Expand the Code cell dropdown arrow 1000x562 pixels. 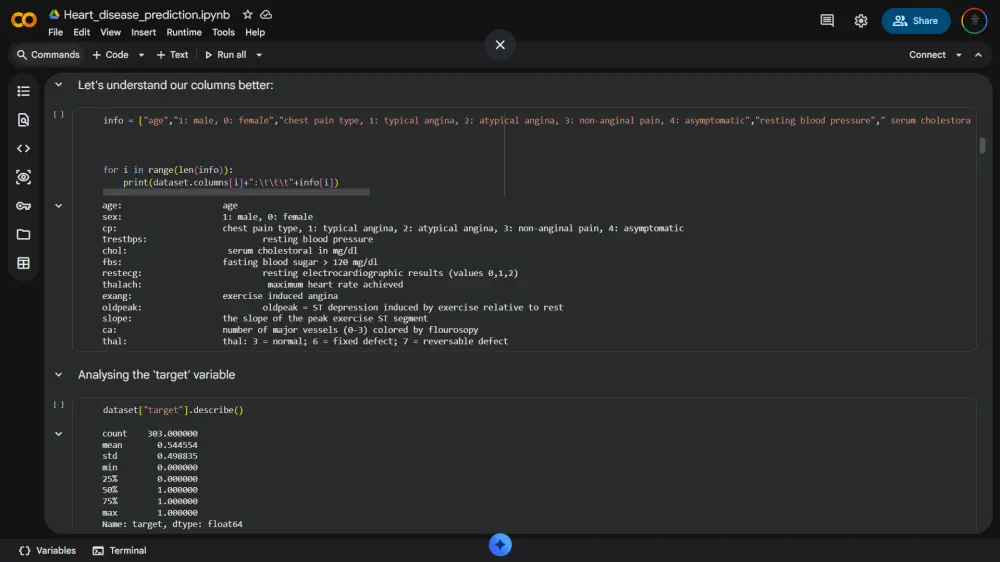[141, 55]
